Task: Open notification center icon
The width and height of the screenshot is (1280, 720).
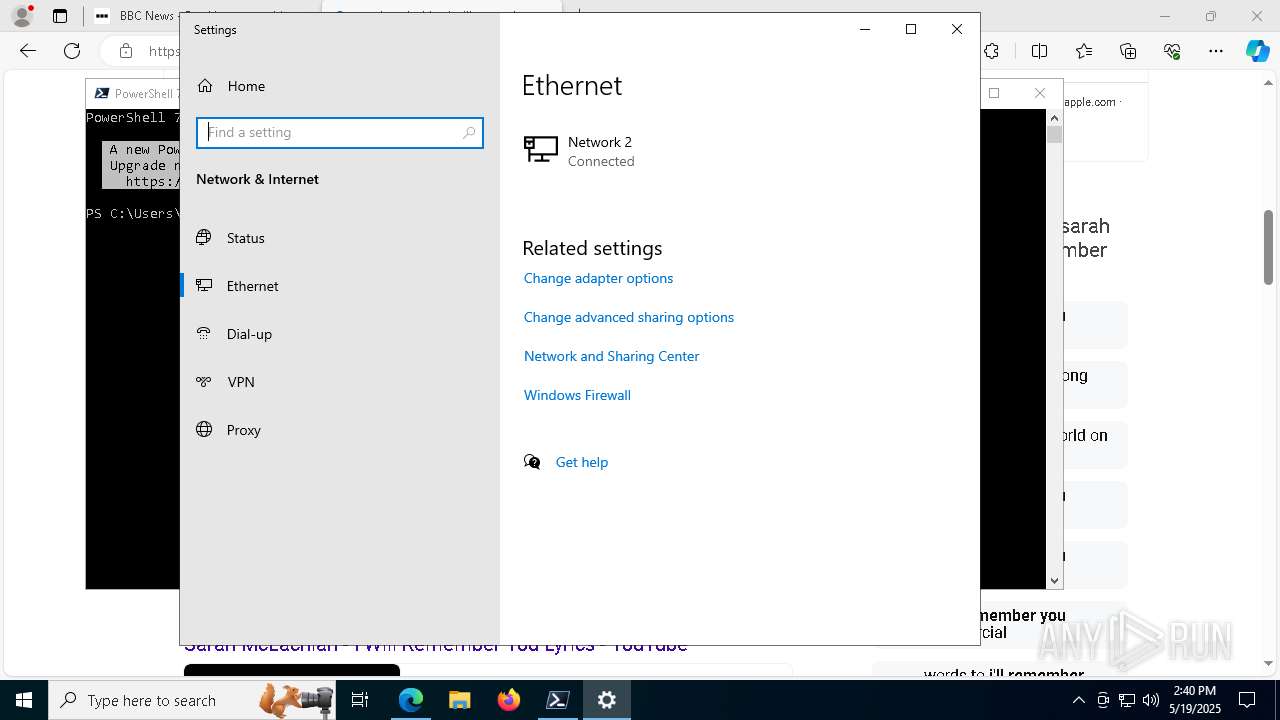Action: pyautogui.click(x=1248, y=700)
